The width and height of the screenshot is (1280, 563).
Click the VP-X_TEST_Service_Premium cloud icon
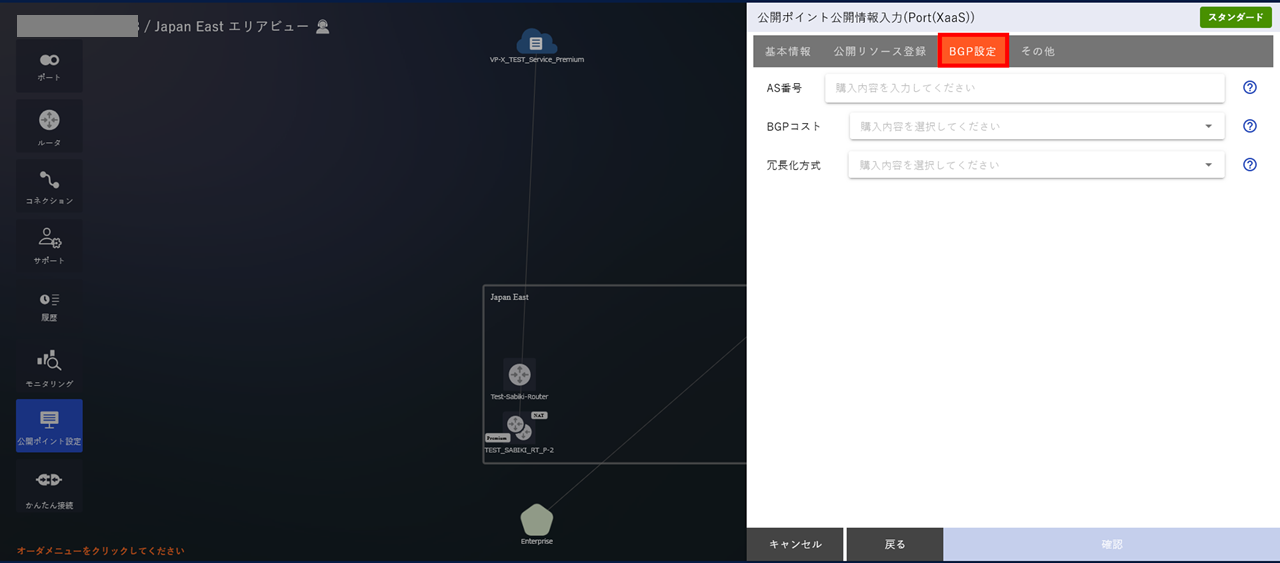click(x=537, y=42)
